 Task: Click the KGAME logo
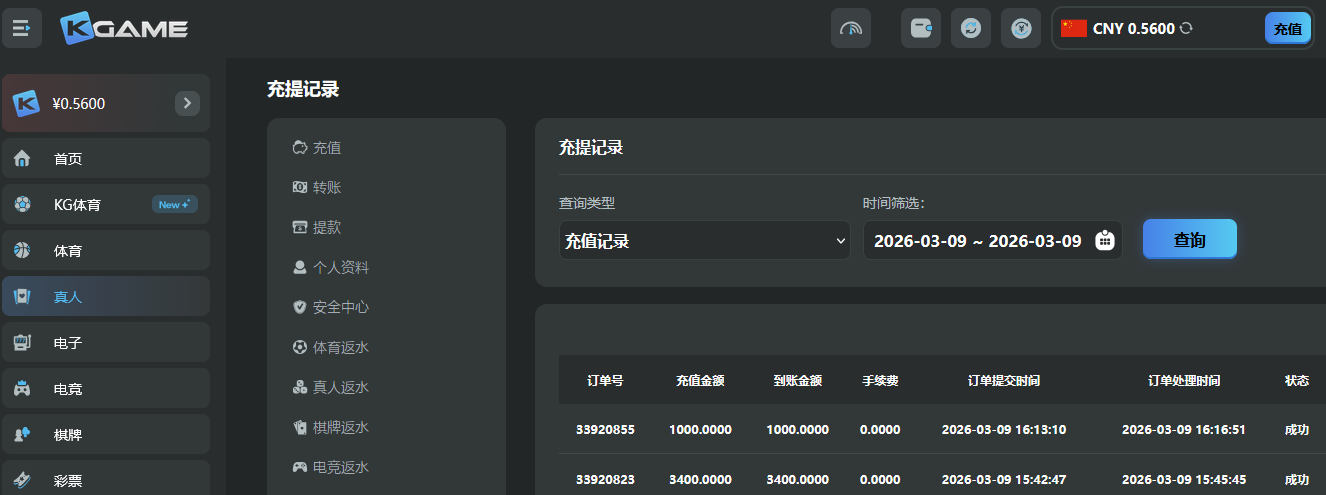(x=124, y=28)
